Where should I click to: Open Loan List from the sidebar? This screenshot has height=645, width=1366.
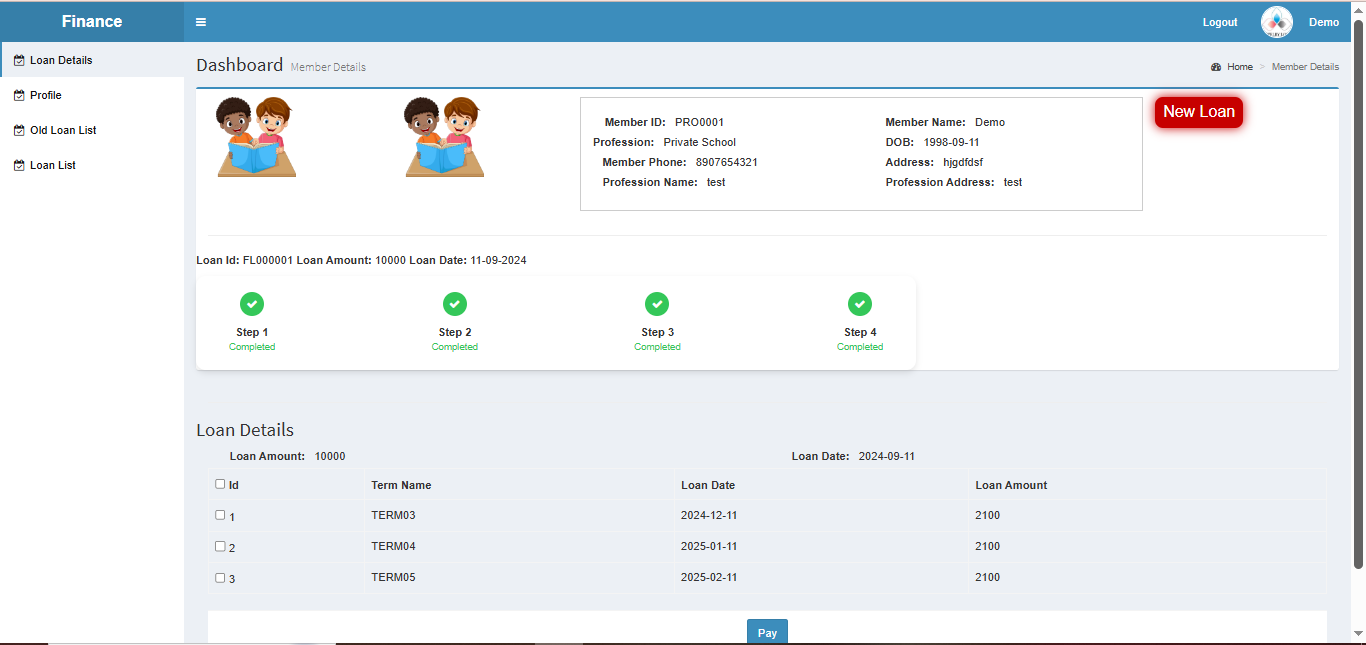pos(53,165)
